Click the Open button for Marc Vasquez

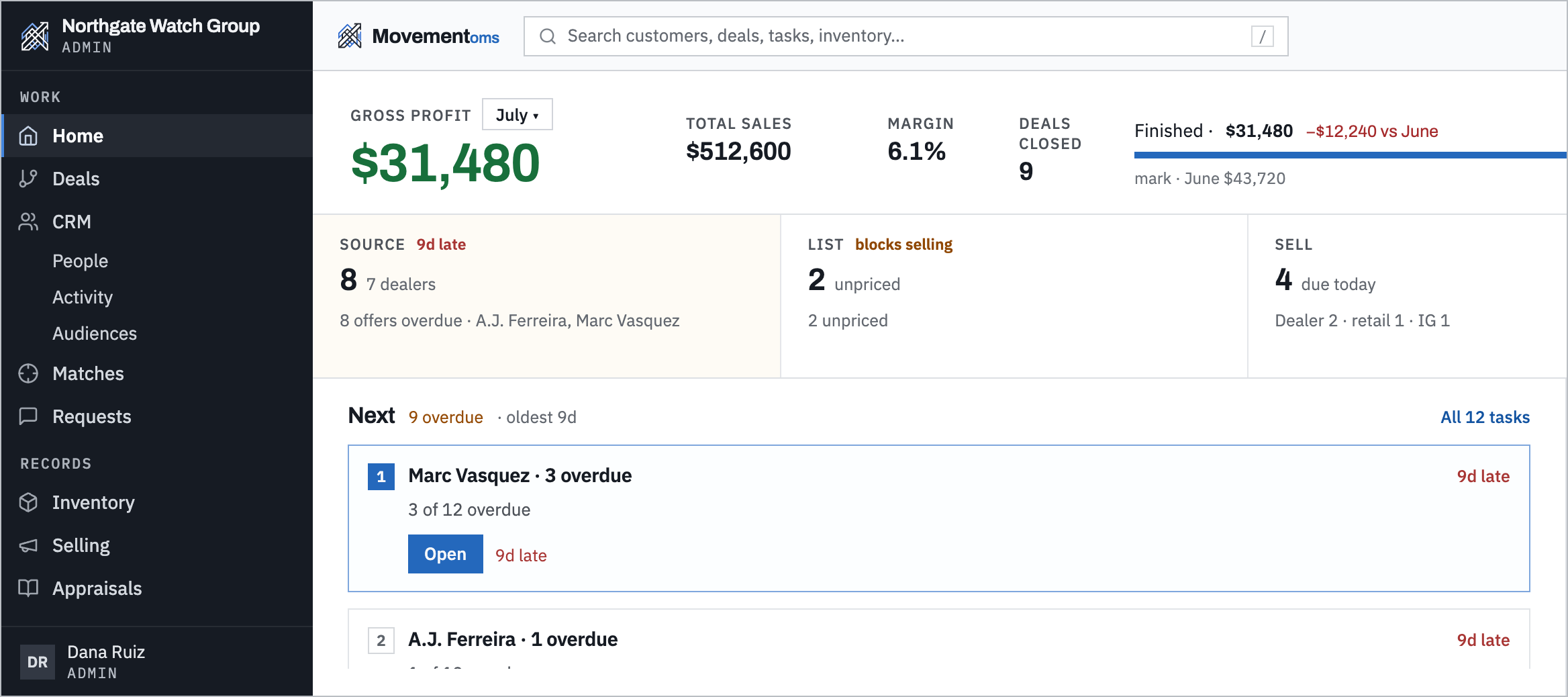446,554
